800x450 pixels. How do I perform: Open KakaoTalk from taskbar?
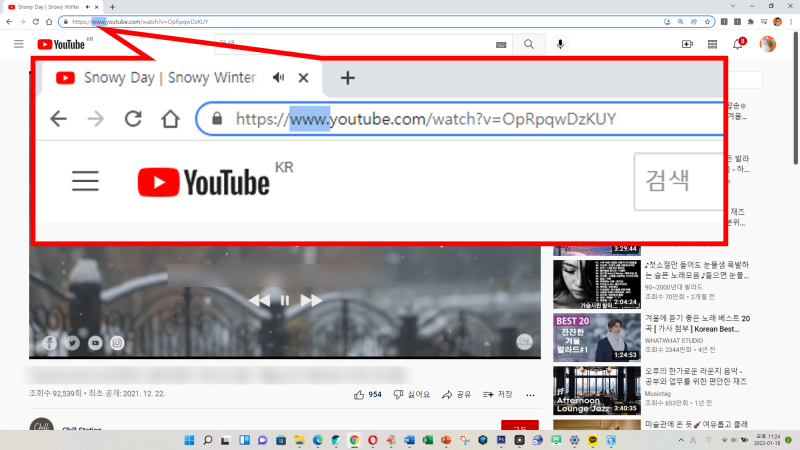tap(593, 440)
